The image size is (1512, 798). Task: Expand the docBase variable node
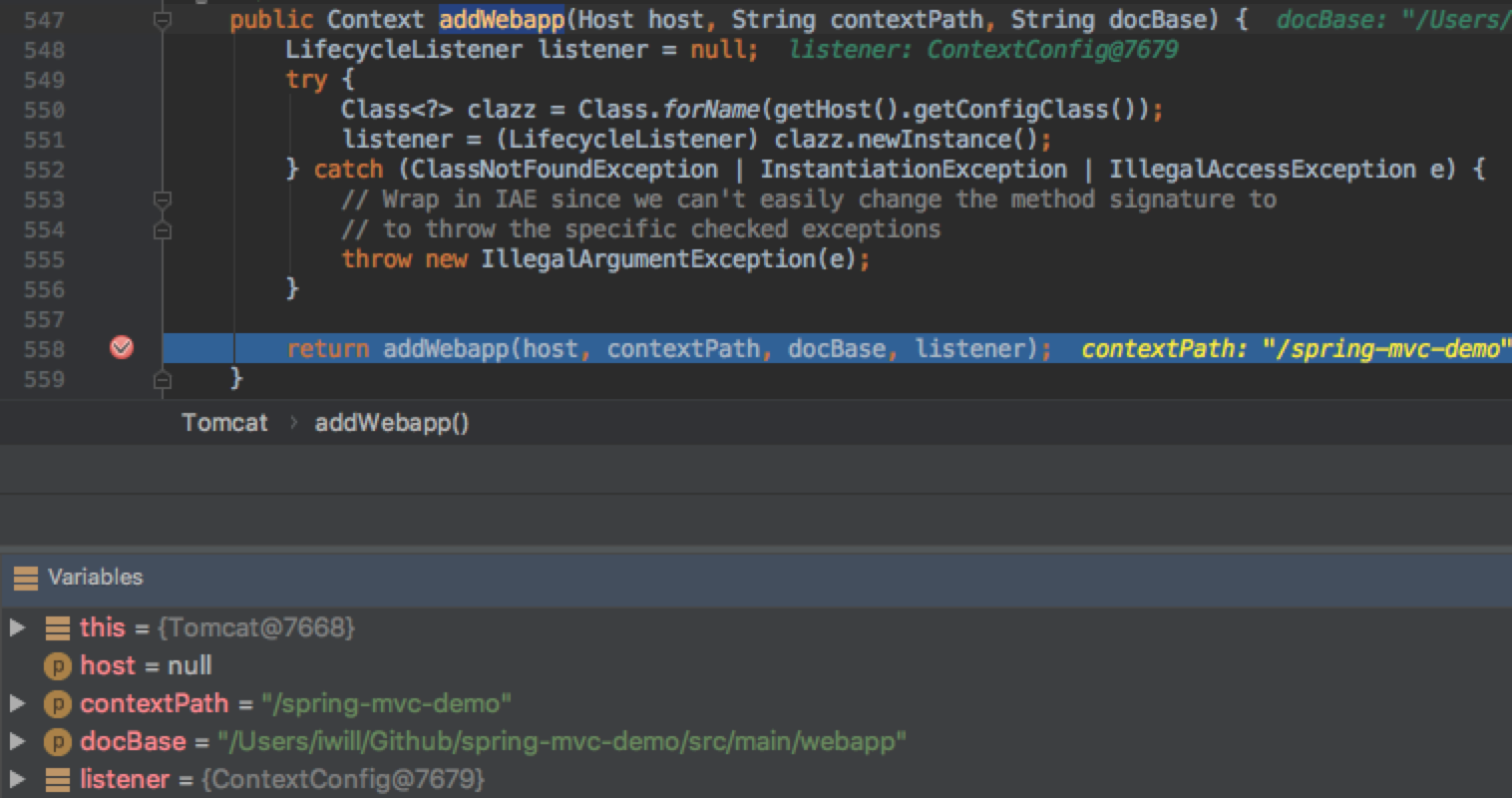[17, 741]
